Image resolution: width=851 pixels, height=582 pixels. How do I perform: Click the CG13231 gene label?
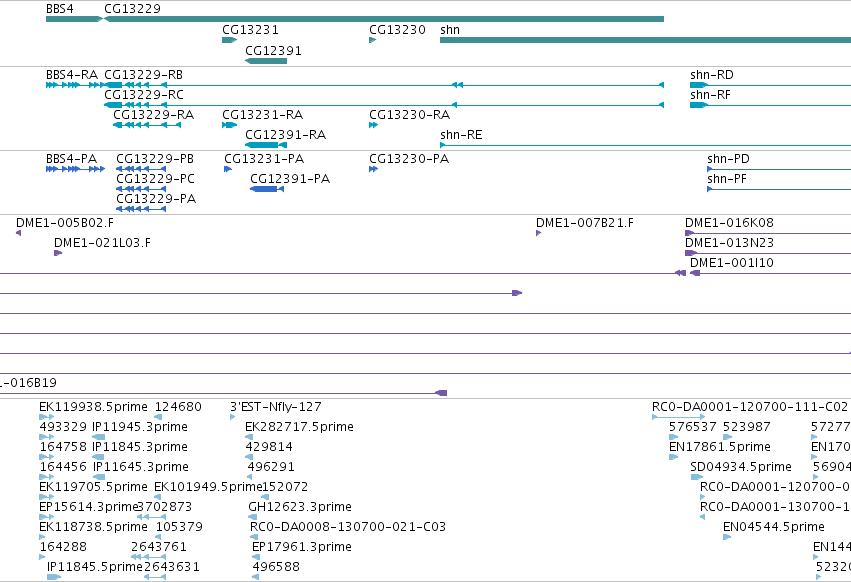tap(250, 30)
